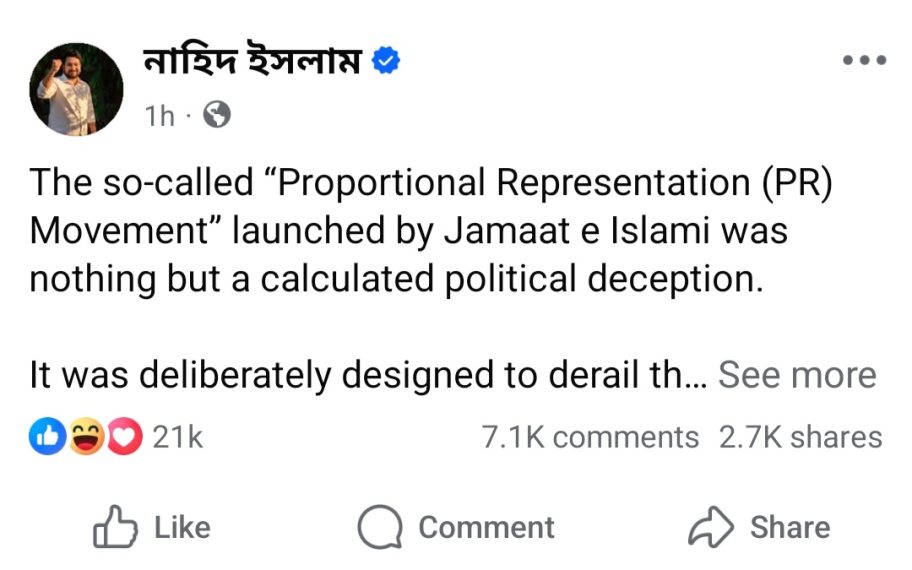
Task: Click the speech bubble Comment icon
Action: point(380,528)
